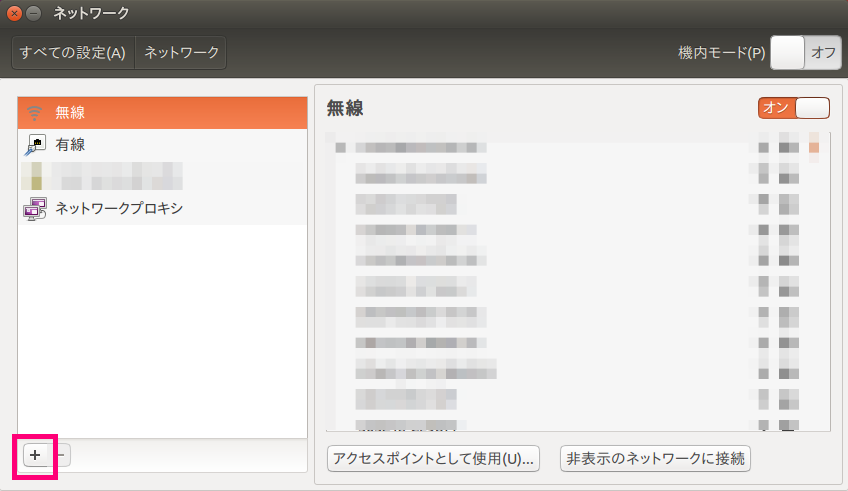
Task: Click the minus button to remove connection
Action: (61, 455)
